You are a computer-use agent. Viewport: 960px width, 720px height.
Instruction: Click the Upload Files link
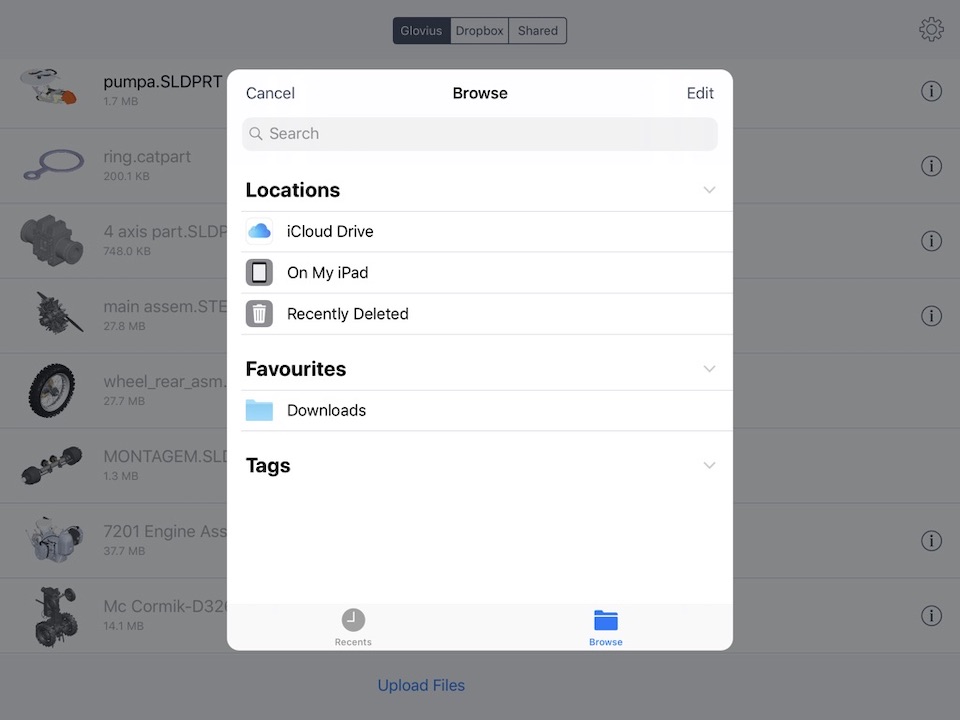pos(421,685)
